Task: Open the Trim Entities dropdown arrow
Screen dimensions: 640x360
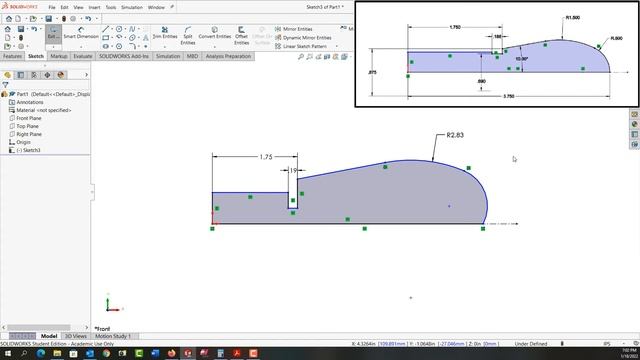Action: [x=165, y=47]
